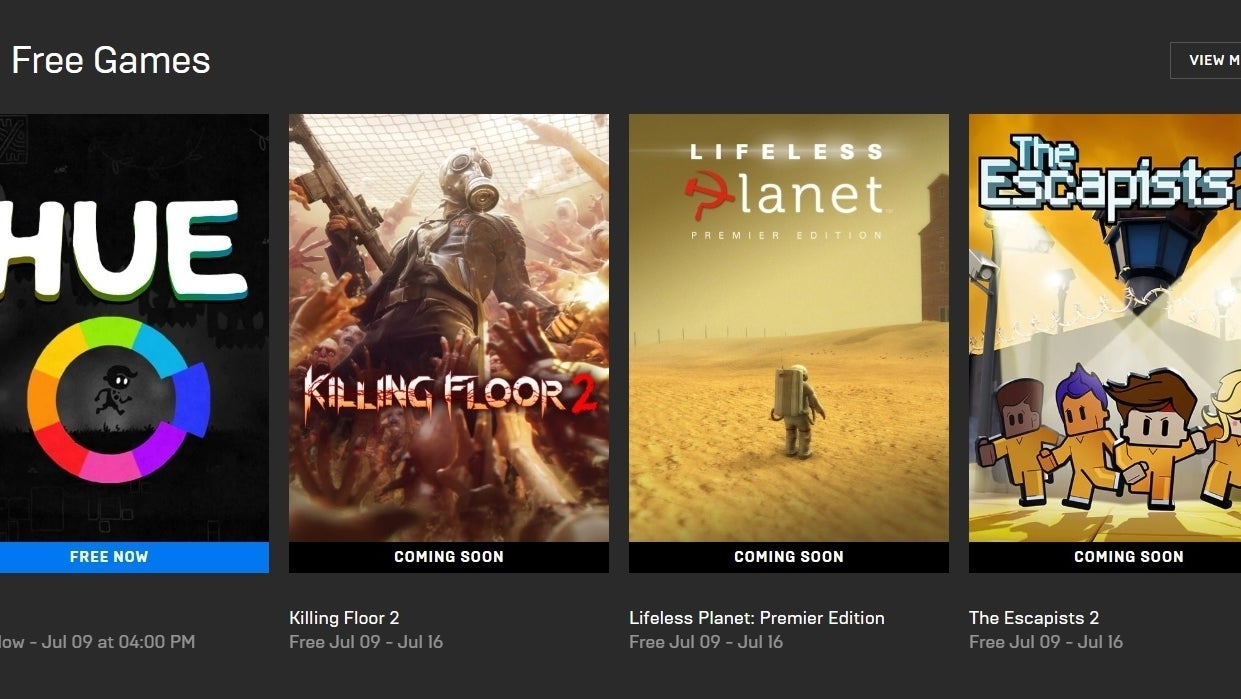The image size is (1241, 699).
Task: Click Coming Soon banner under The Escapists 2
Action: 1105,557
